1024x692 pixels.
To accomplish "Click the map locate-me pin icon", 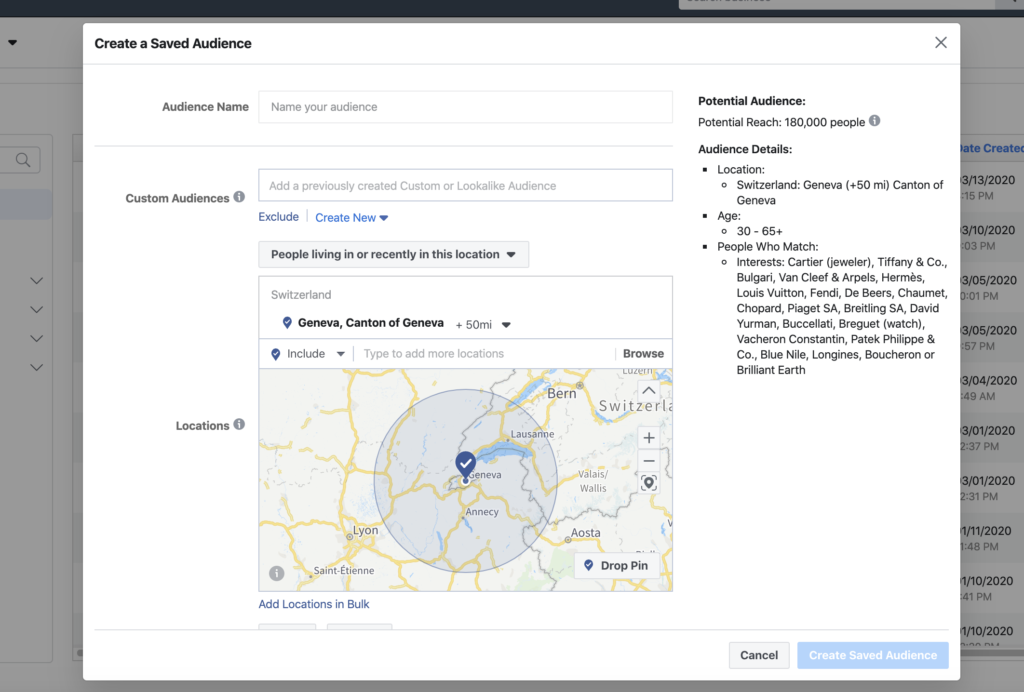I will (x=648, y=483).
